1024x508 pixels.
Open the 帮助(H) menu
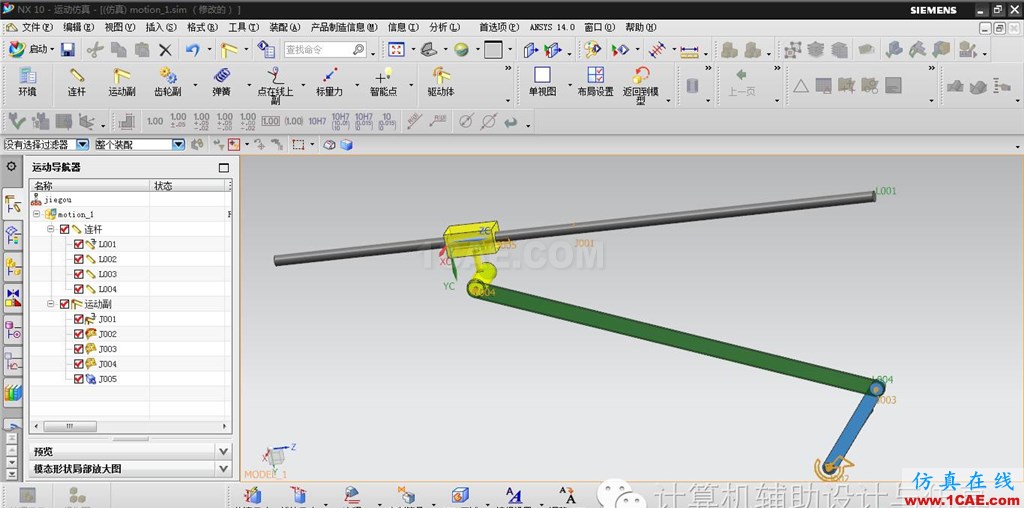pos(641,27)
